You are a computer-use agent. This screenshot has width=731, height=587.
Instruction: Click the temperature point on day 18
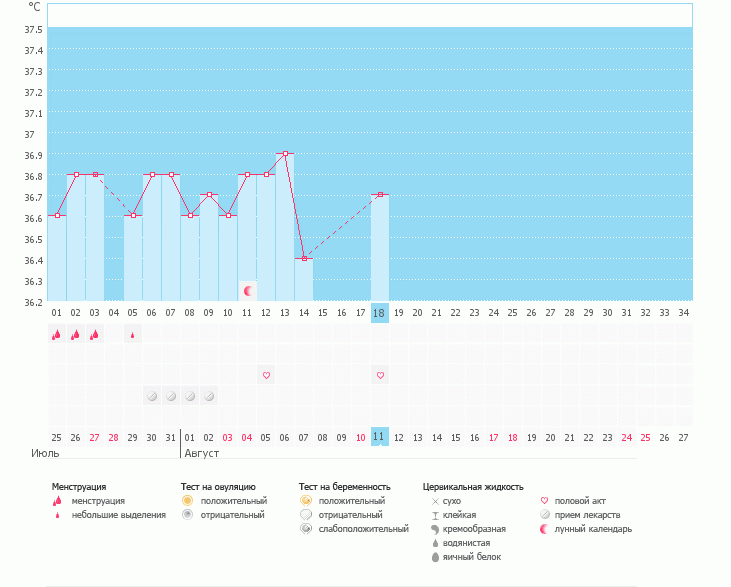380,195
